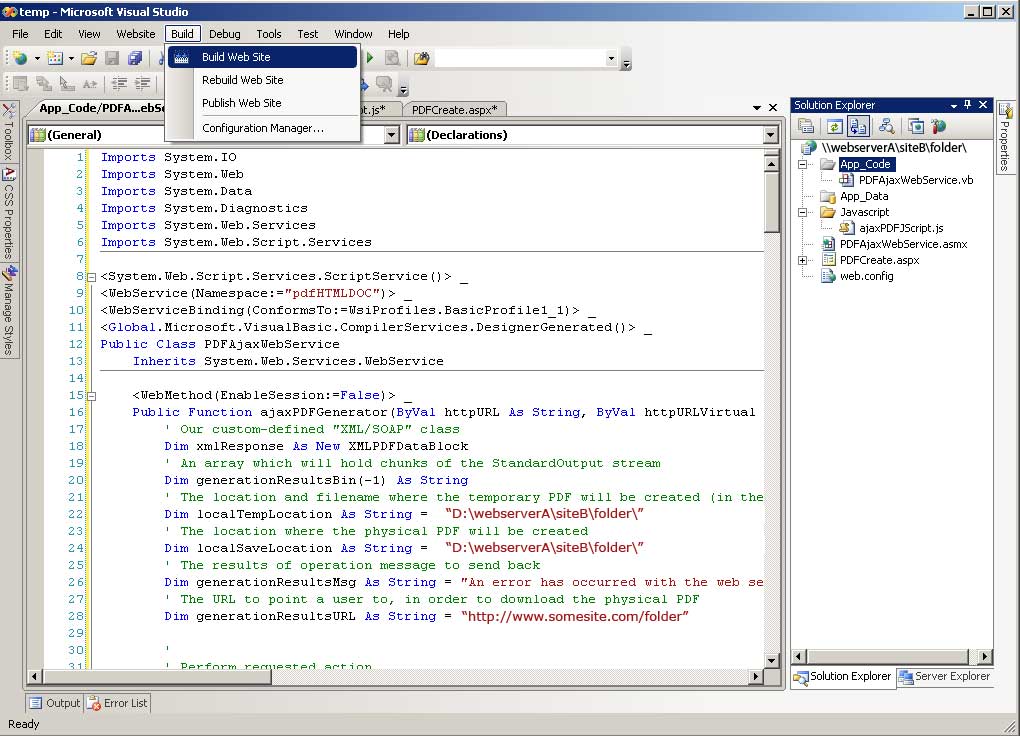Click the Solution Explorer Refresh icon
This screenshot has width=1020, height=736.
click(x=834, y=126)
